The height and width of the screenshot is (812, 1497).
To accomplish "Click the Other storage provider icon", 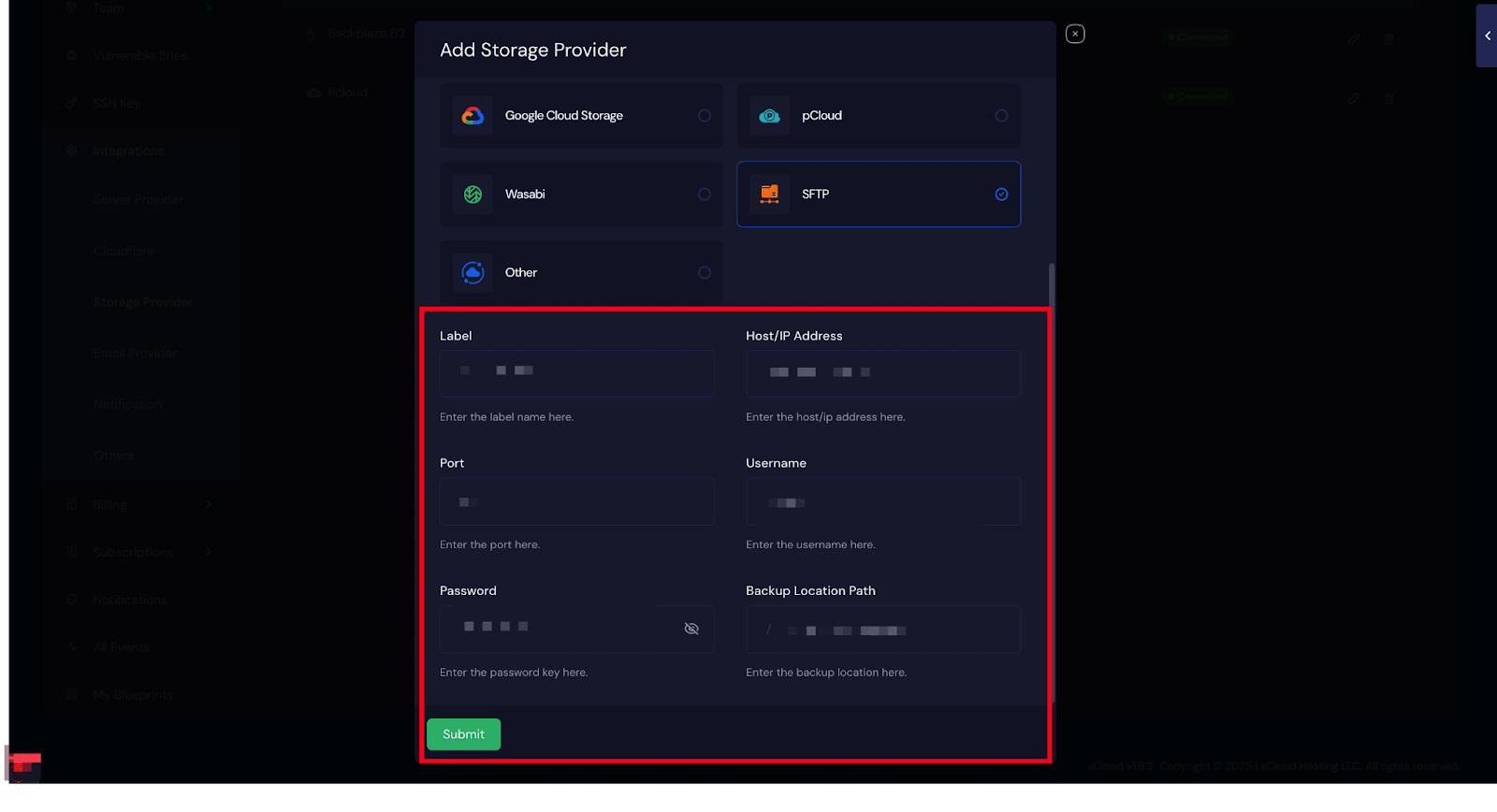I will point(473,272).
